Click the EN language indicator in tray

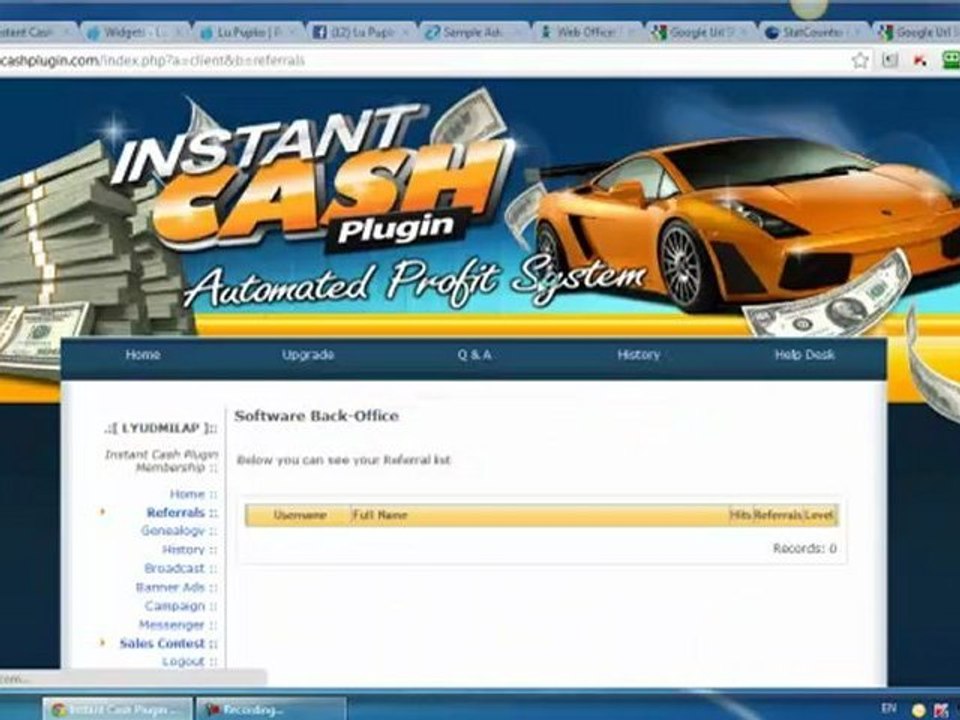[889, 708]
